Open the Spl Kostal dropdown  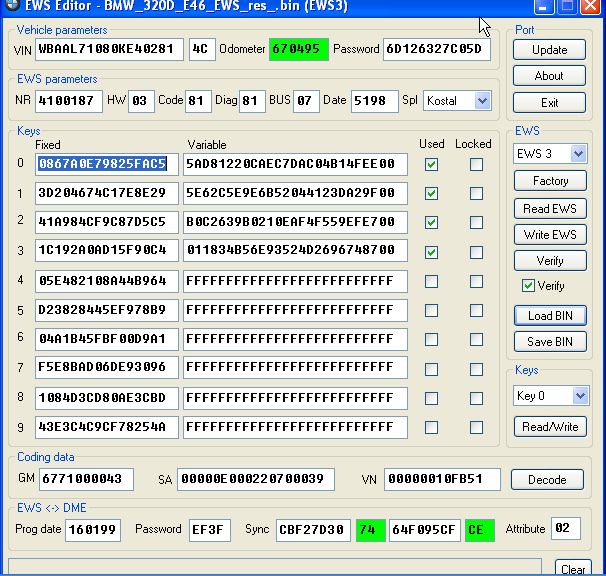(482, 101)
